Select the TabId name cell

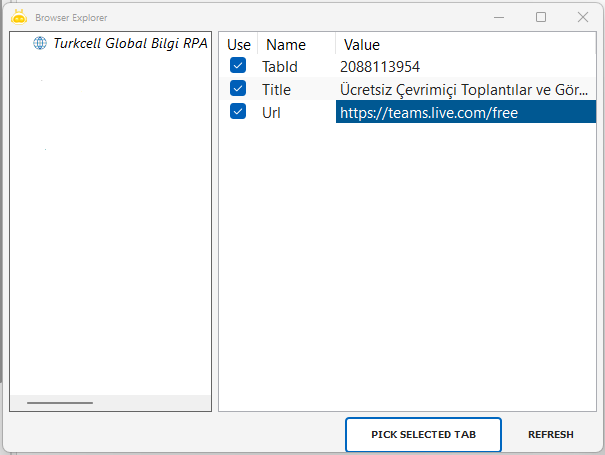click(x=281, y=67)
